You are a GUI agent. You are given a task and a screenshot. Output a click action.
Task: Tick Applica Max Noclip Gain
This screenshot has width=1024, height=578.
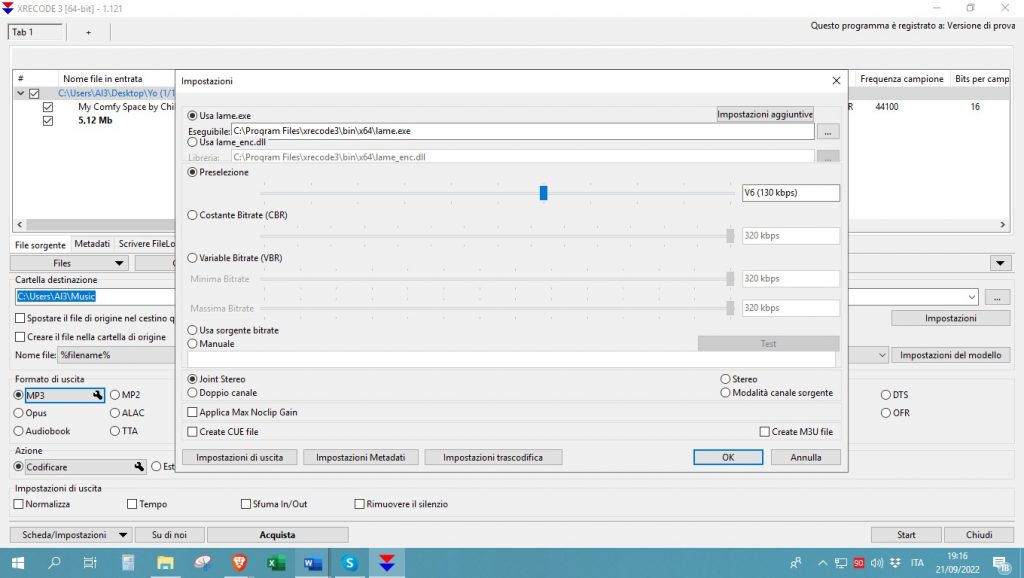(x=193, y=412)
